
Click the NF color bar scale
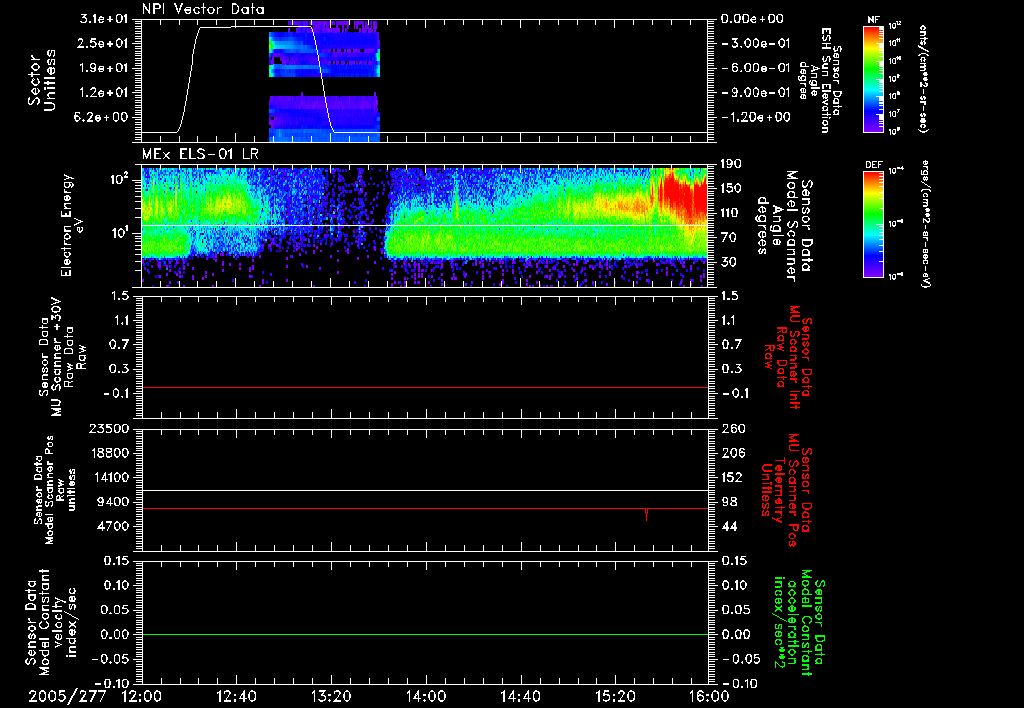874,78
